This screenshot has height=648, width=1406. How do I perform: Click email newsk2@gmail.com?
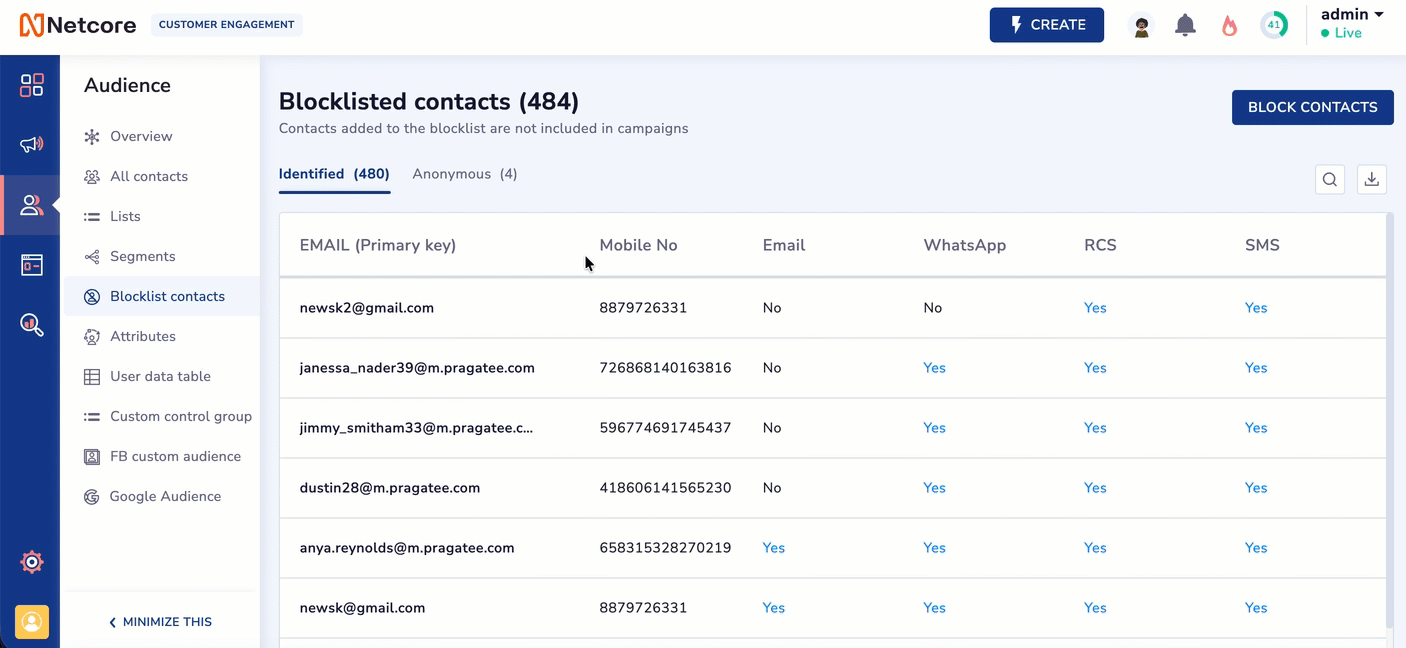[x=367, y=308]
